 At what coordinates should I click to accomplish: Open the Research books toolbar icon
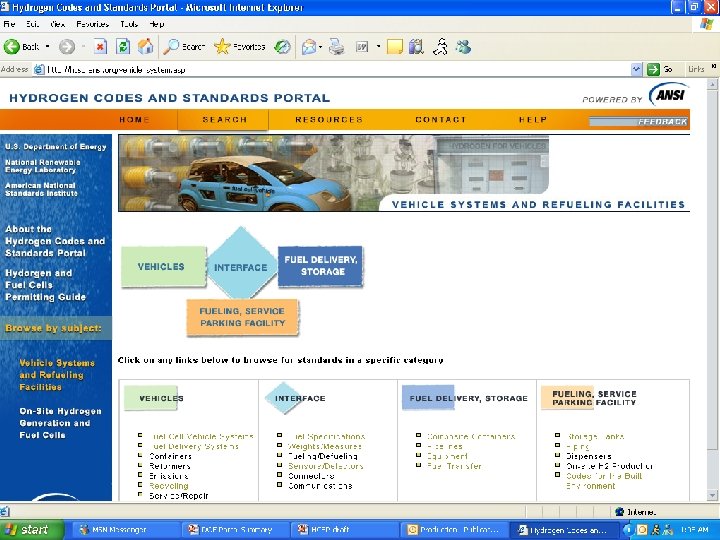416,46
